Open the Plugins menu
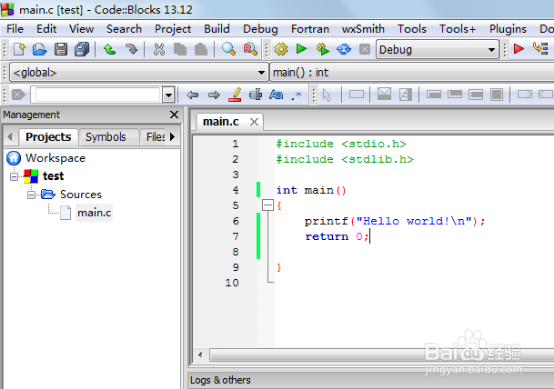This screenshot has width=554, height=389. [x=508, y=29]
